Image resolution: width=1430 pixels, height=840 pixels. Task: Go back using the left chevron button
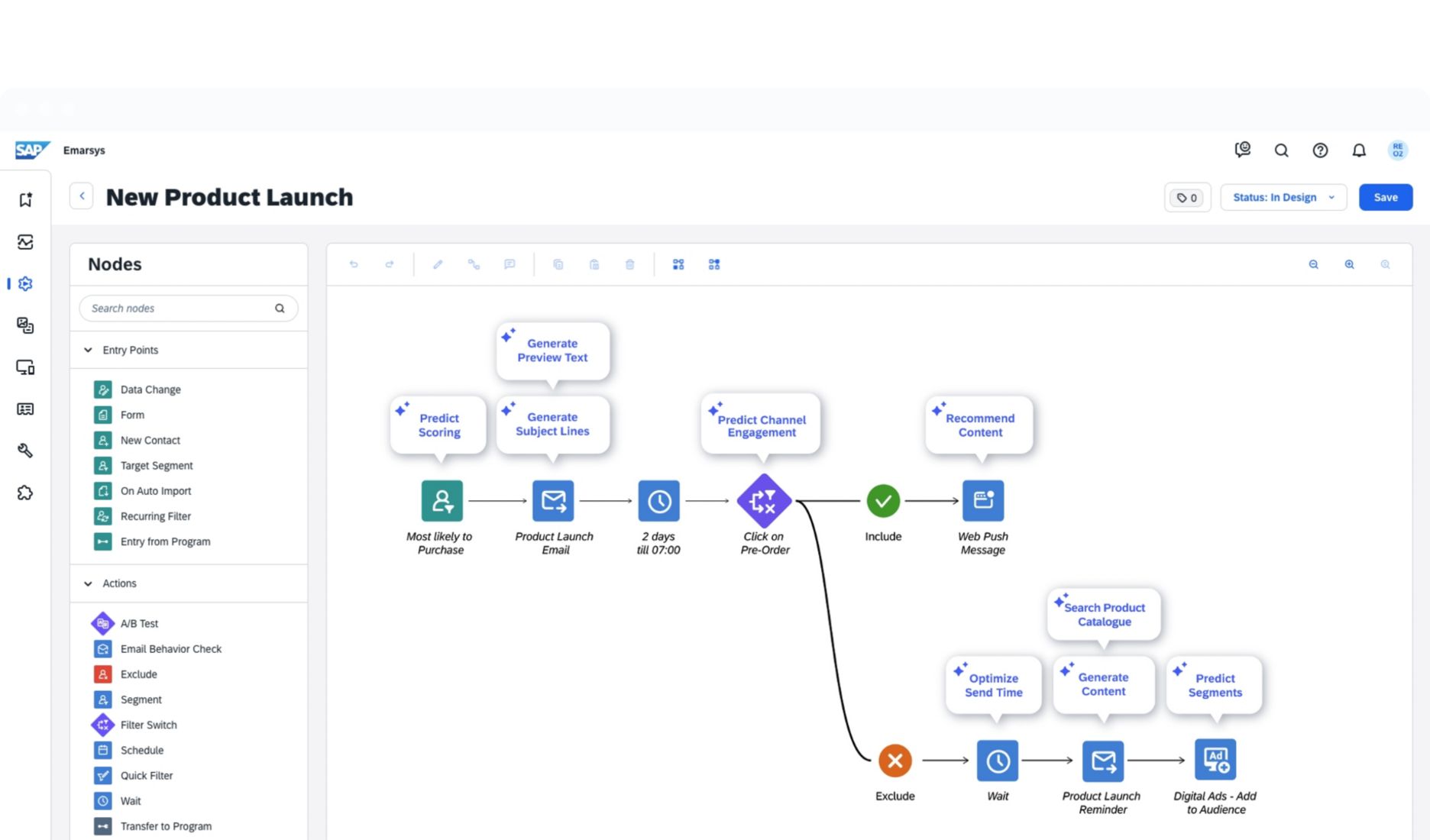(82, 196)
